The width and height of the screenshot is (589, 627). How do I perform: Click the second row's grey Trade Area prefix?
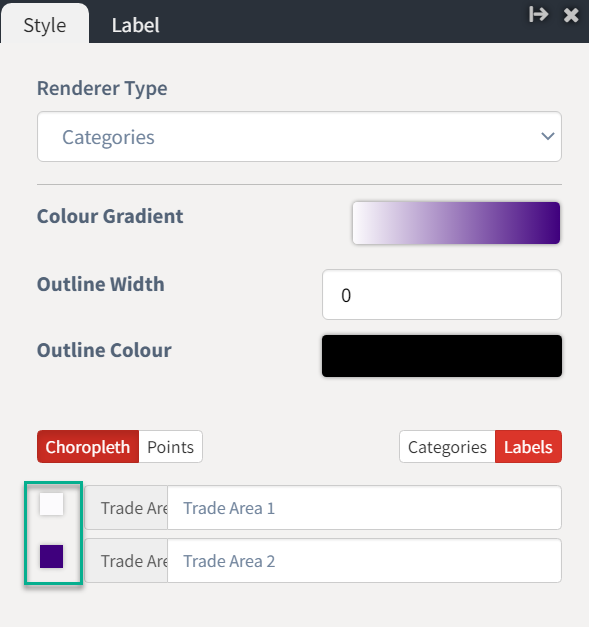tap(126, 561)
